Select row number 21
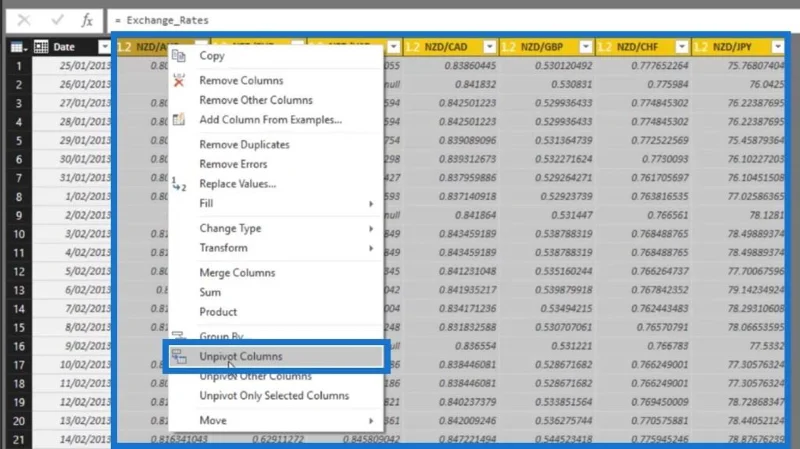 point(19,439)
